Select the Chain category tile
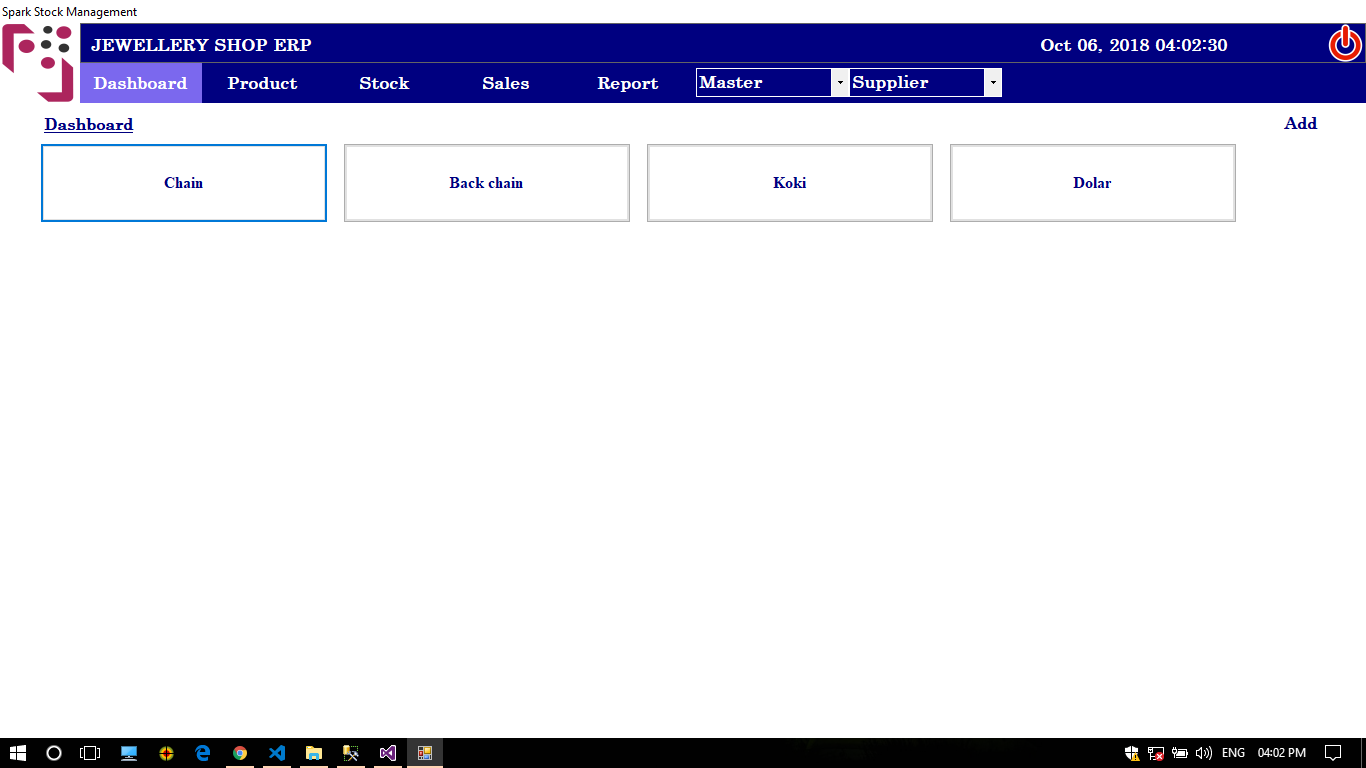Image resolution: width=1366 pixels, height=768 pixels. tap(184, 183)
